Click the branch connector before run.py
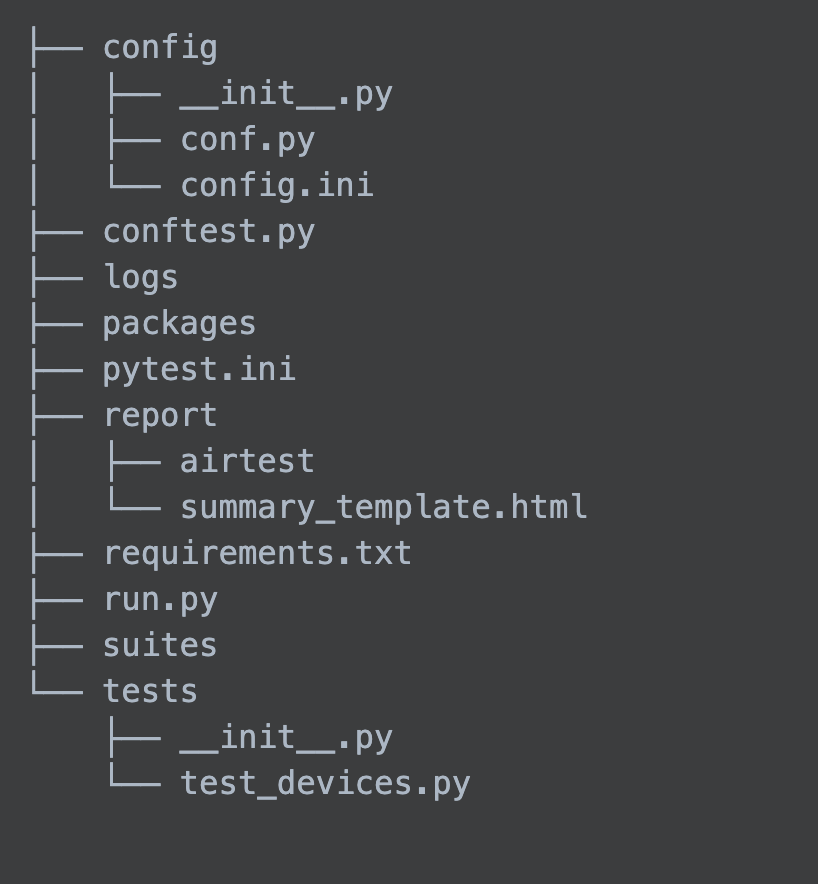Viewport: 818px width, 884px height. tap(57, 600)
